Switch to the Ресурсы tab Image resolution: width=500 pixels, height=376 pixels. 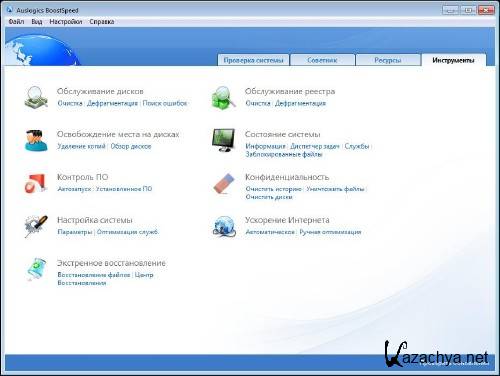click(388, 60)
